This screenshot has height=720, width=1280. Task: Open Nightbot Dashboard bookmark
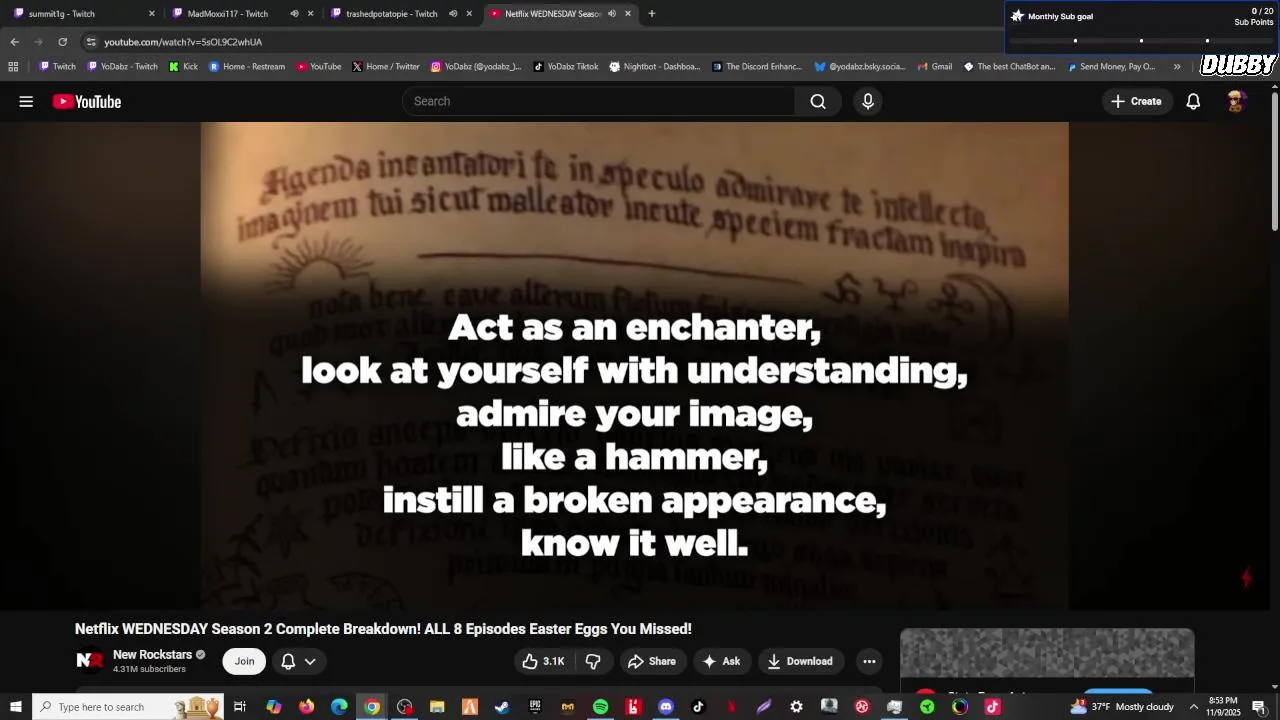tap(655, 67)
